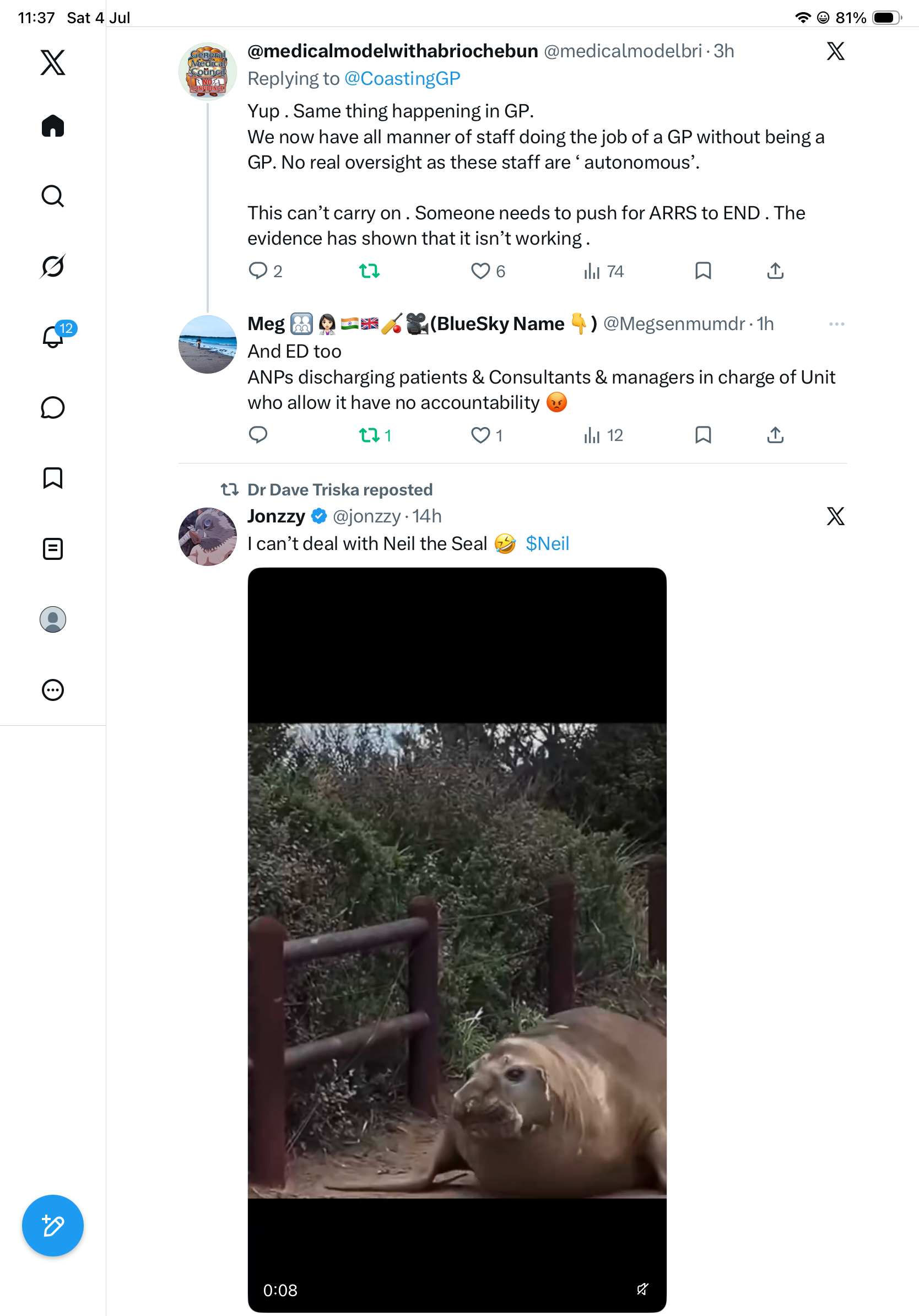919x1316 pixels.
Task: Open Bookmarks in the sidebar
Action: pyautogui.click(x=53, y=478)
